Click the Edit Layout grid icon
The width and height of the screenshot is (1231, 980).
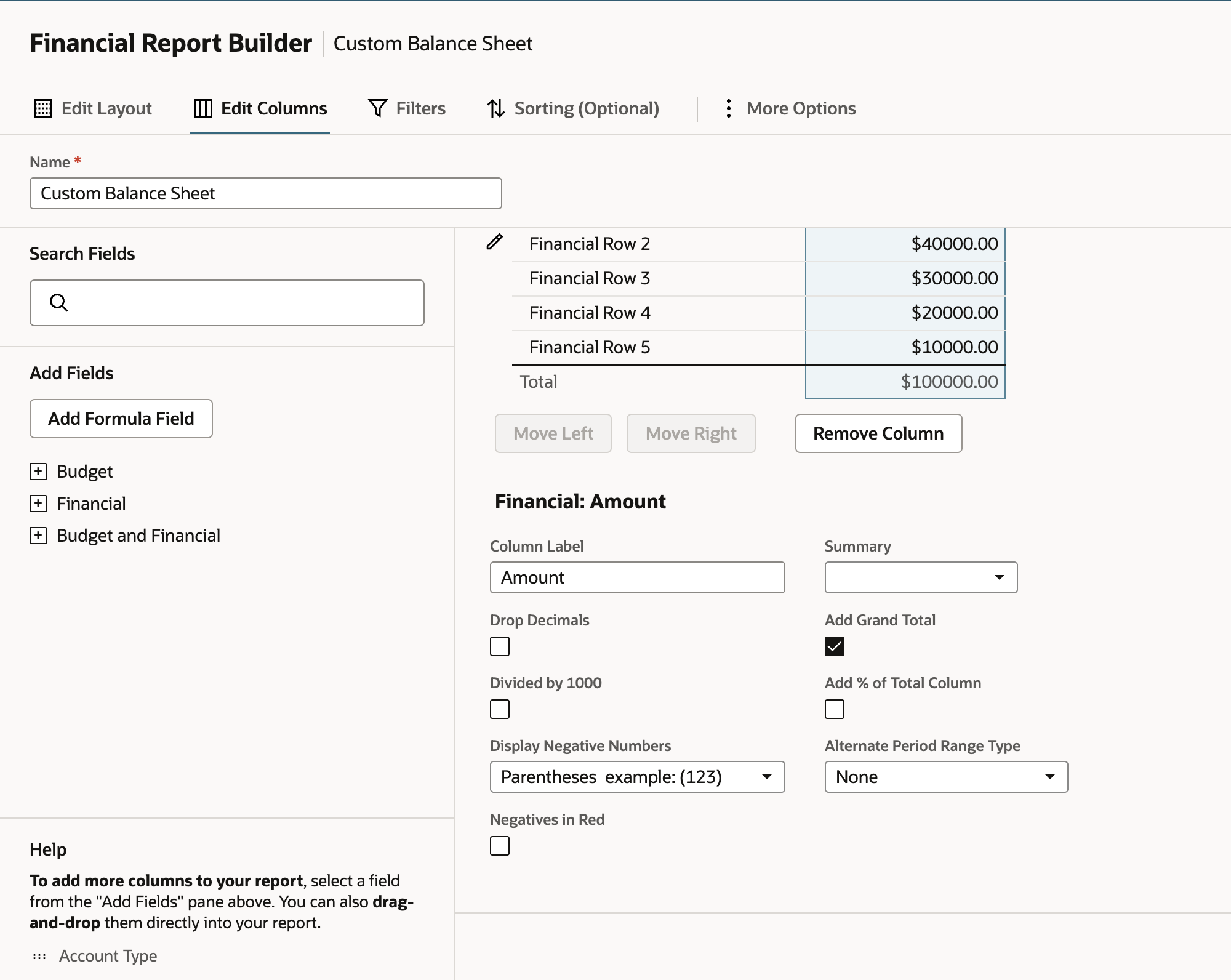pos(42,108)
